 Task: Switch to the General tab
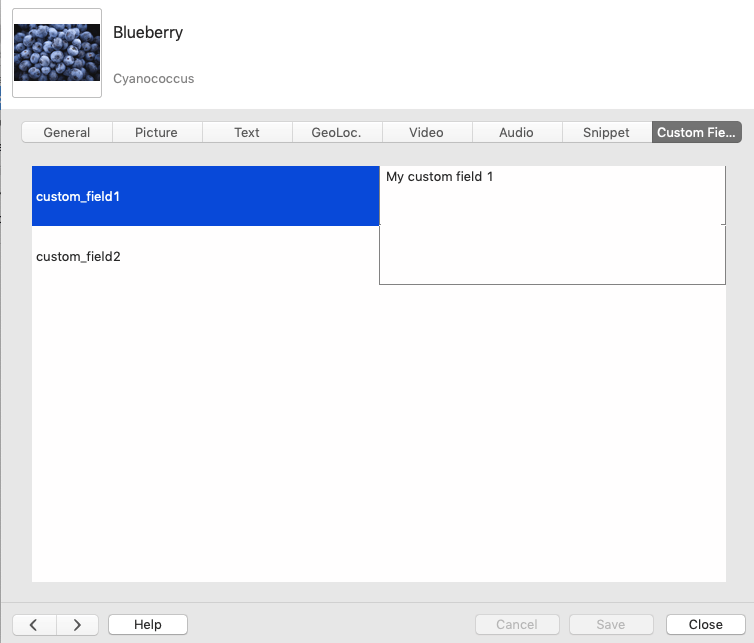(67, 132)
